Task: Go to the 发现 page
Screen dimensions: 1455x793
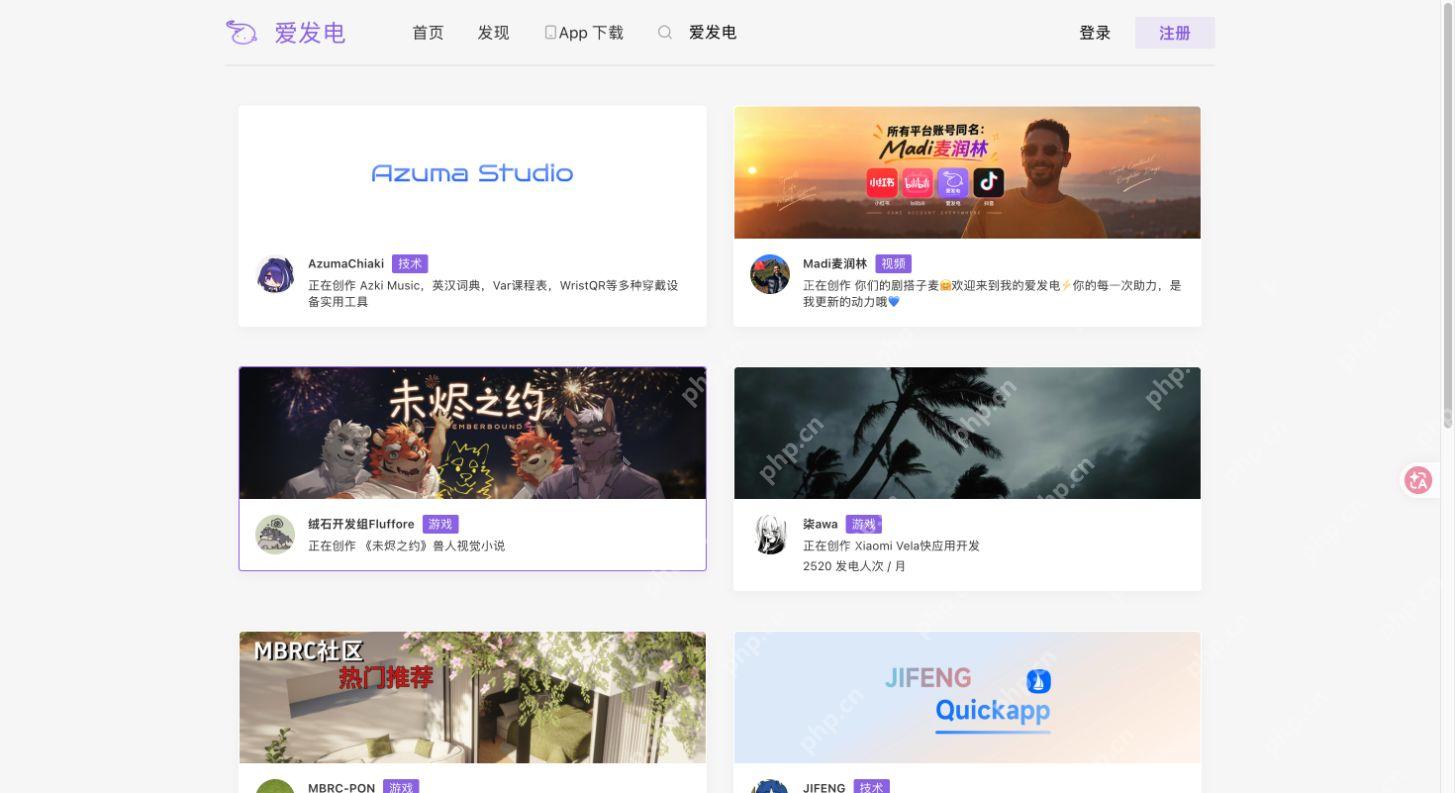Action: [x=493, y=33]
